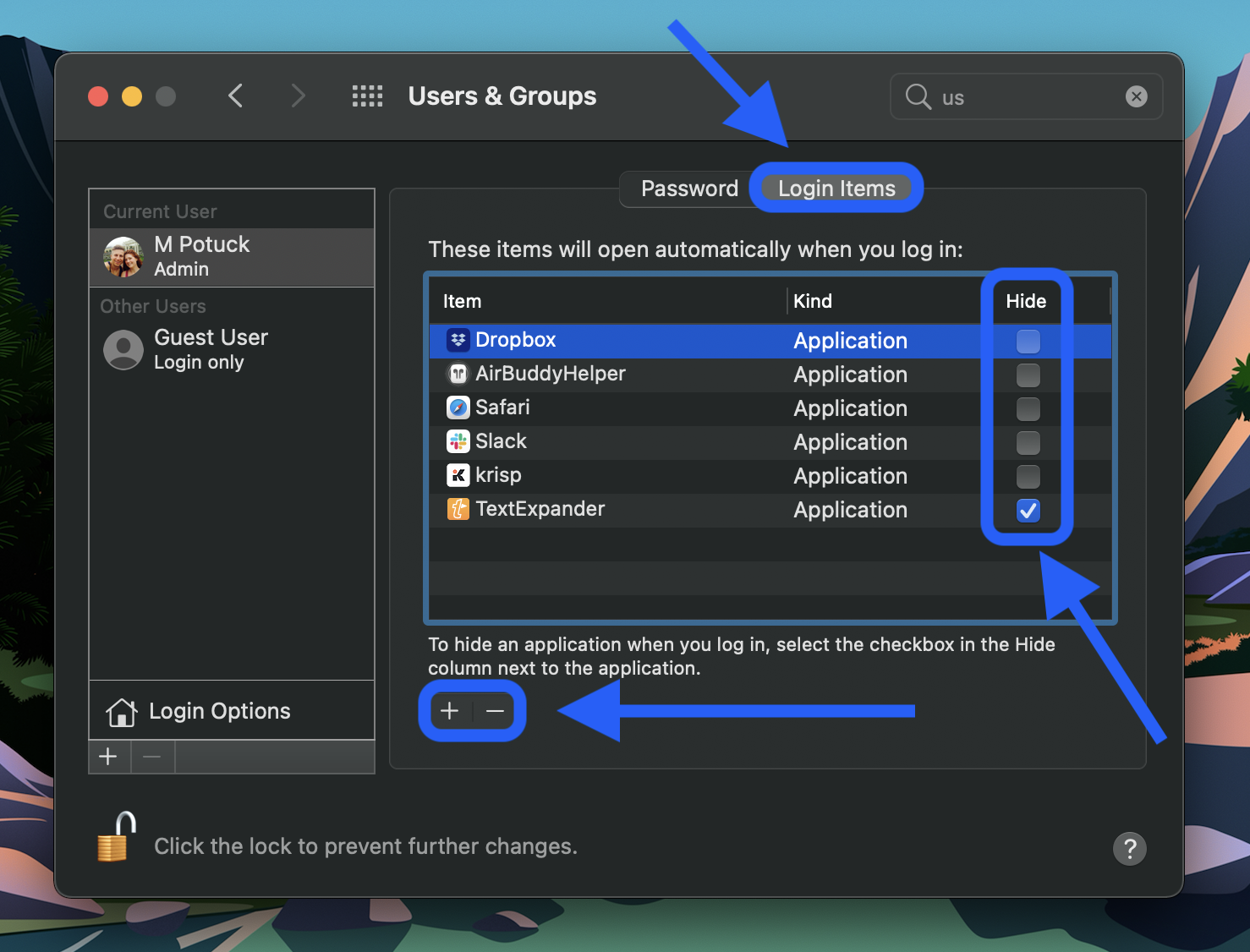Open the show-all preferences grid icon
The image size is (1250, 952).
367,96
